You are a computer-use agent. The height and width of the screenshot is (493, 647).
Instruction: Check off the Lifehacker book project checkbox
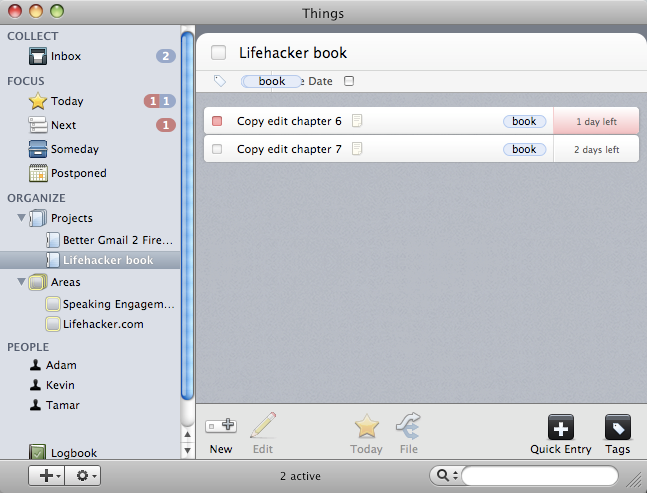click(218, 53)
